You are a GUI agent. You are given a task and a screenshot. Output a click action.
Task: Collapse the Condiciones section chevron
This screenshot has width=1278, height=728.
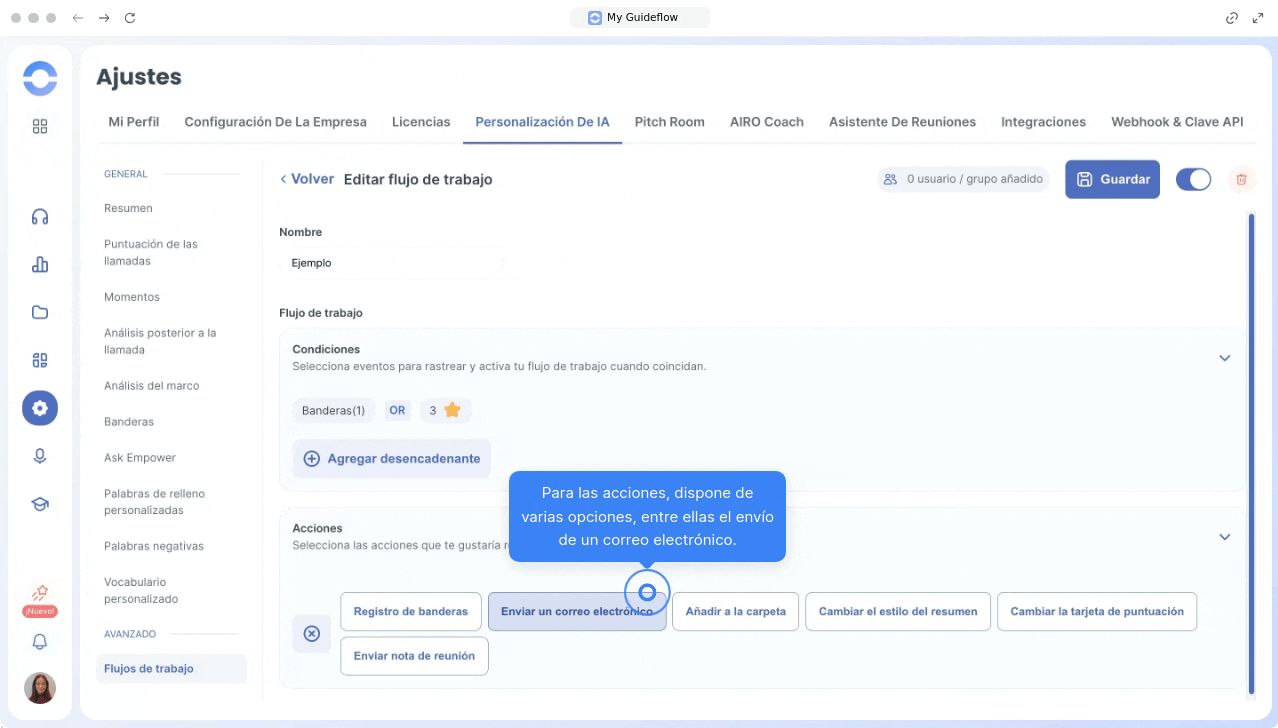[1224, 358]
